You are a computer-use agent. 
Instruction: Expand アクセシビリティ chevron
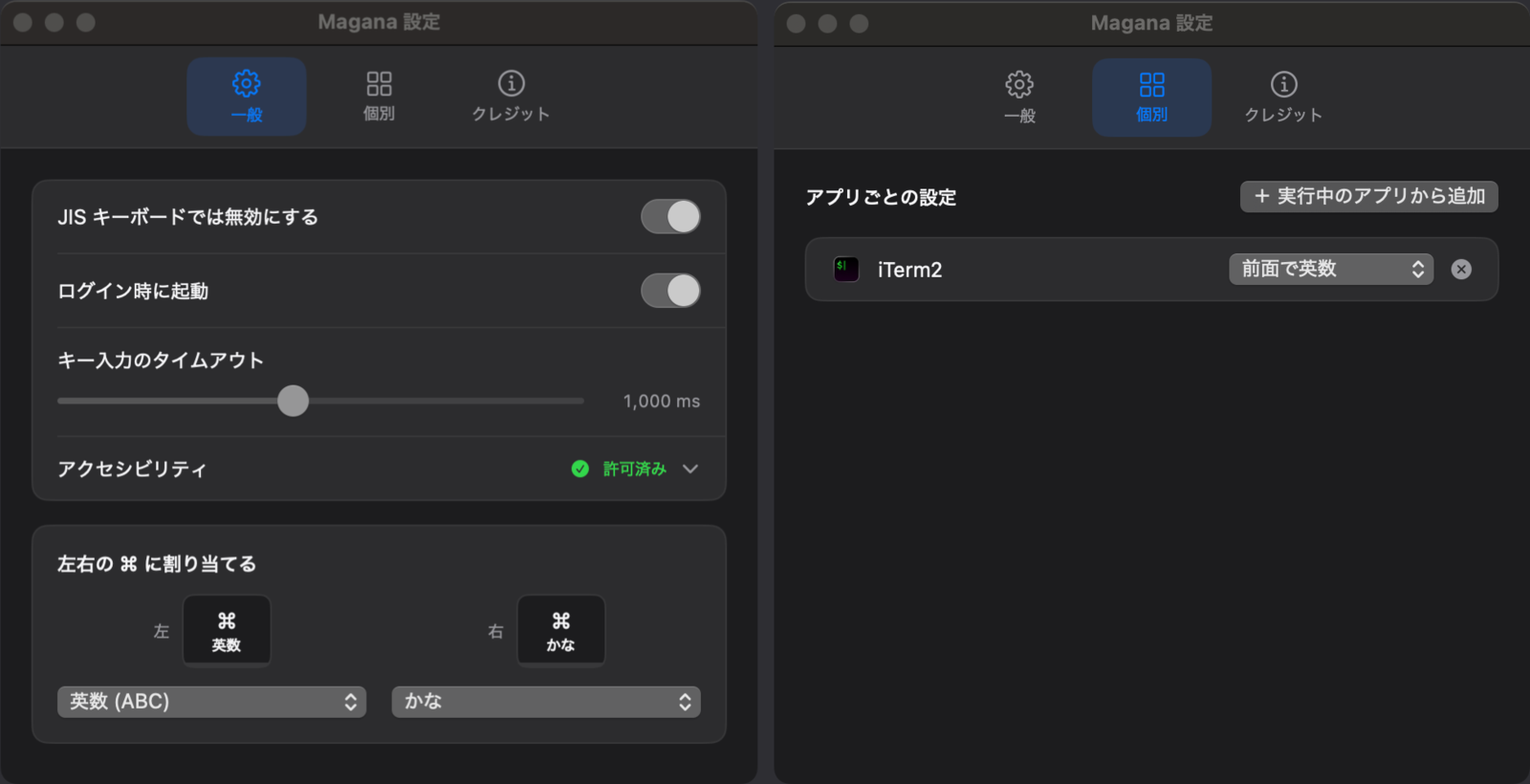(x=690, y=468)
